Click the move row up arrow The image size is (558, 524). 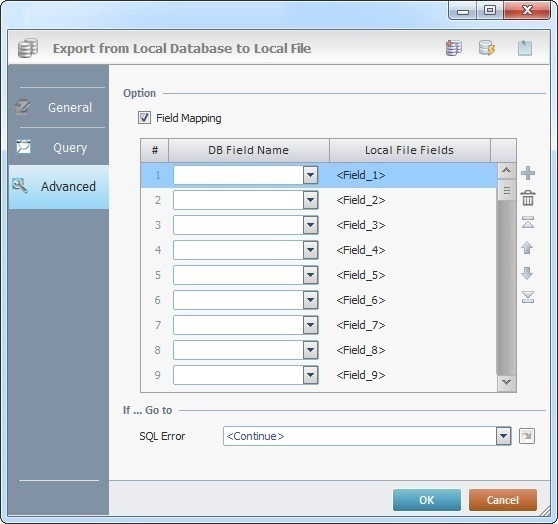(527, 248)
